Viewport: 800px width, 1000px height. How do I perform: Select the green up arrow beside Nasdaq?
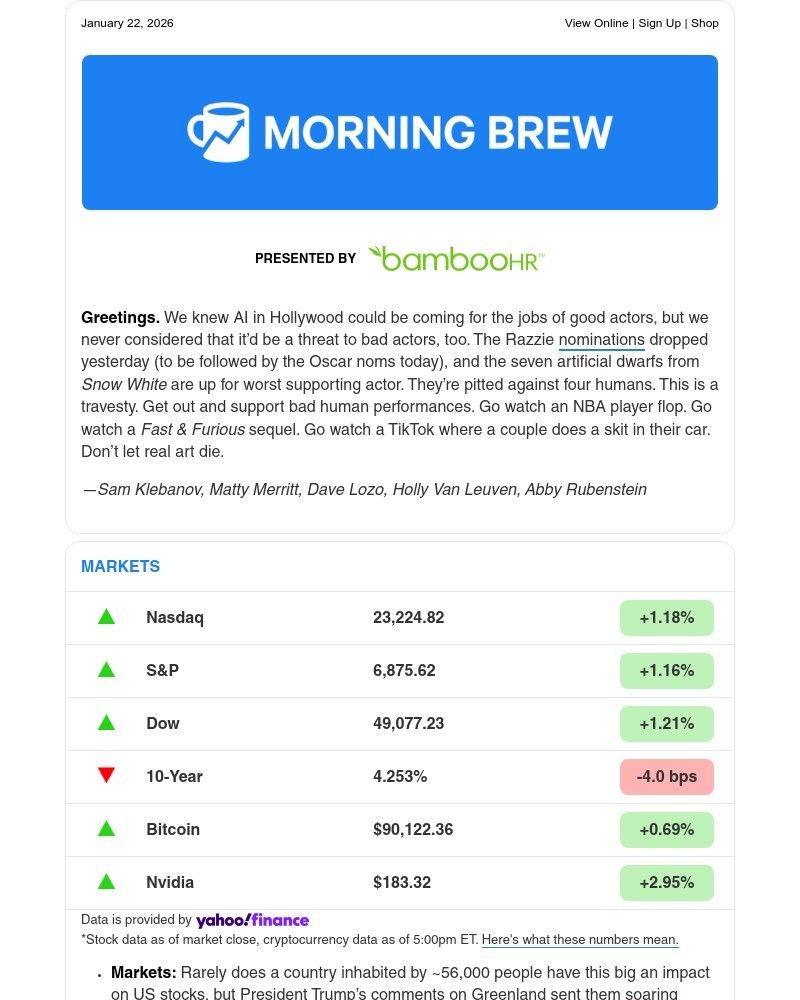[x=107, y=617]
